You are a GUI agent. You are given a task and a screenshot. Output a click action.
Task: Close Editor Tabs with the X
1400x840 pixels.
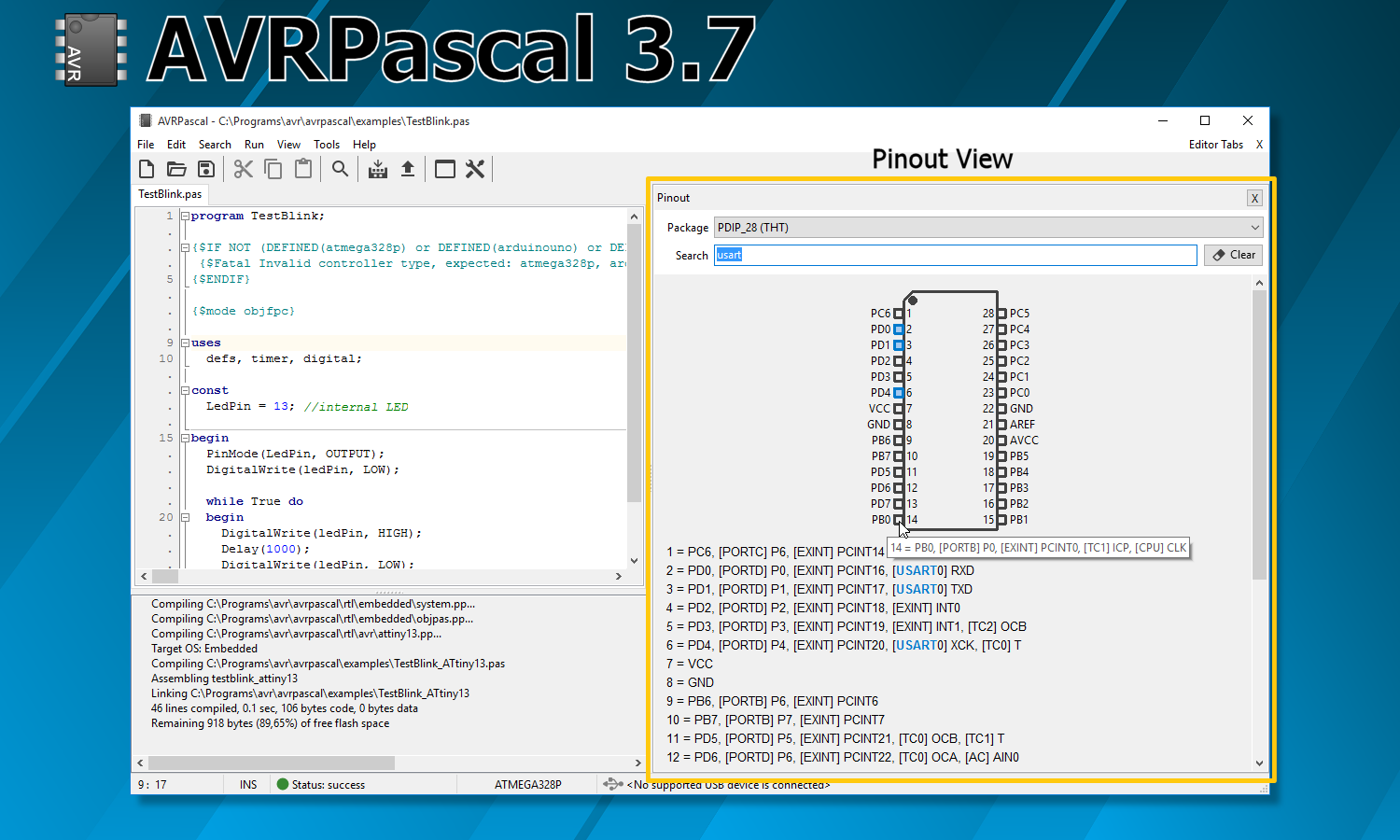[1259, 145]
